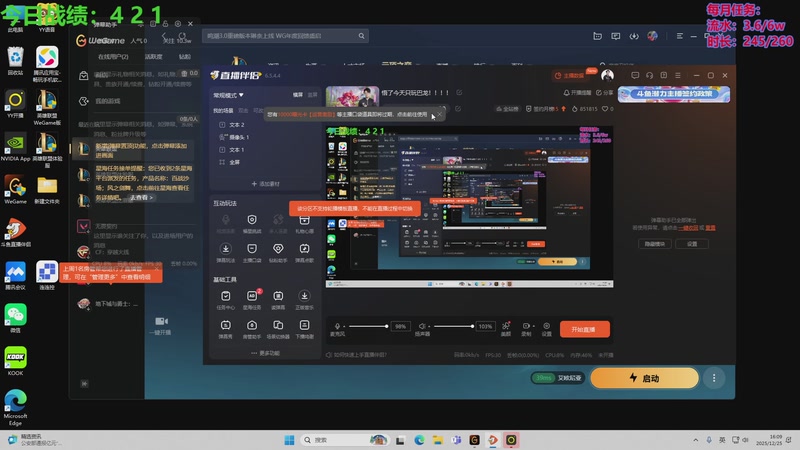Open the 主播口袋 interactive icon
The width and height of the screenshot is (800, 450).
point(252,252)
